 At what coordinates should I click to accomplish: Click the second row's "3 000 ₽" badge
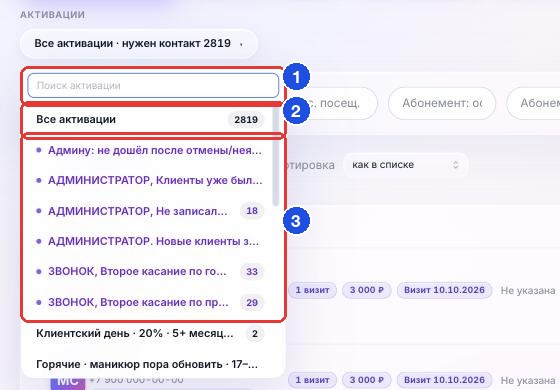367,380
